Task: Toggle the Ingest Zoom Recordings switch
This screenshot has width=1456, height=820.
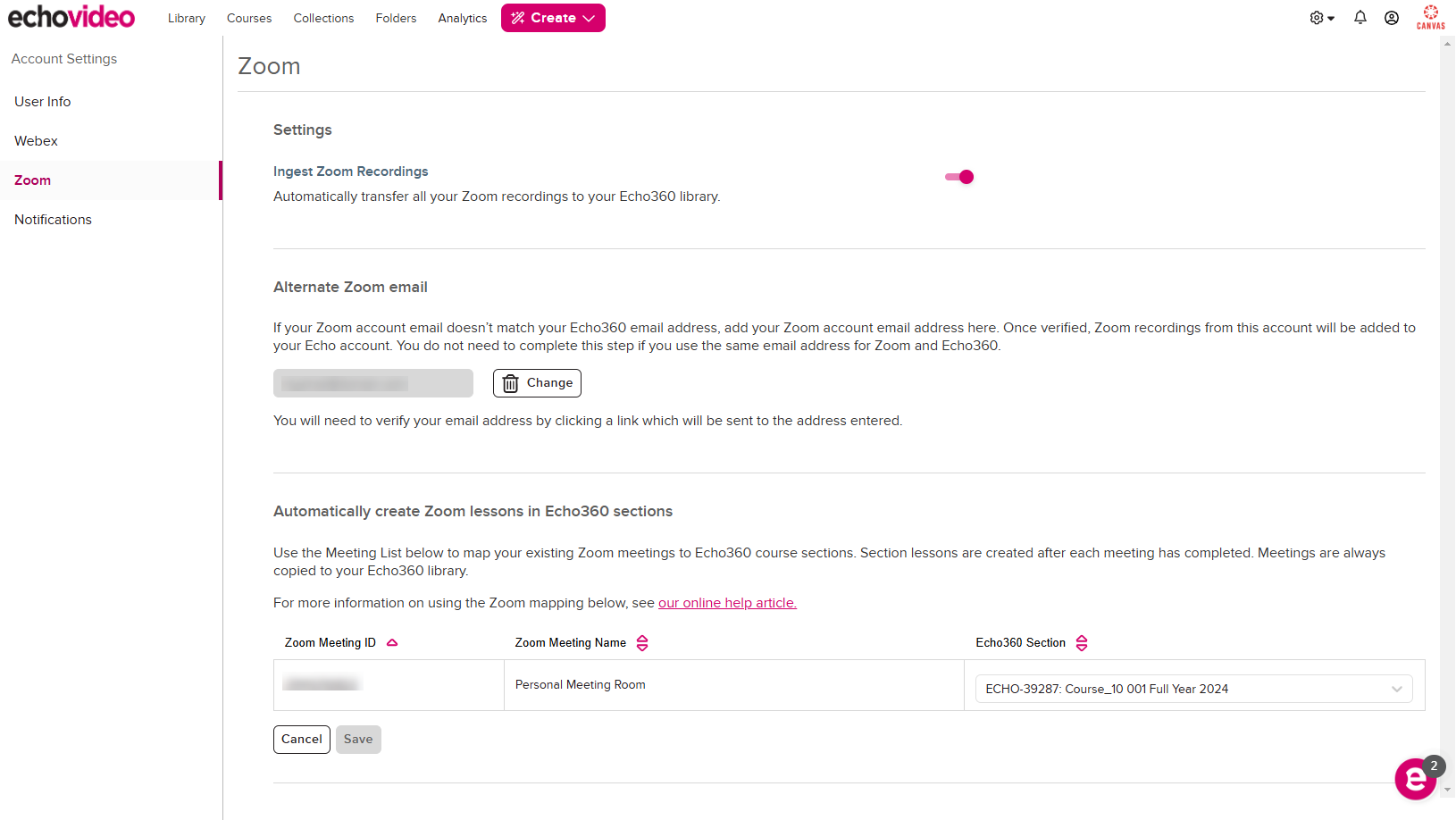Action: [x=959, y=177]
